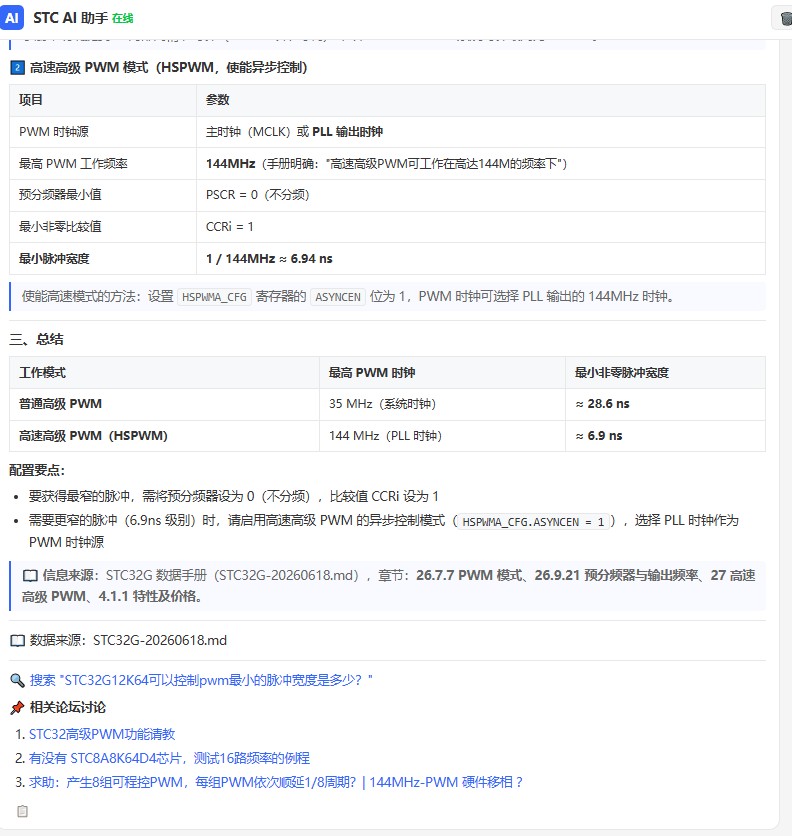792x836 pixels.
Task: Click the ≈ 6.9 ns cell
Action: [x=665, y=436]
